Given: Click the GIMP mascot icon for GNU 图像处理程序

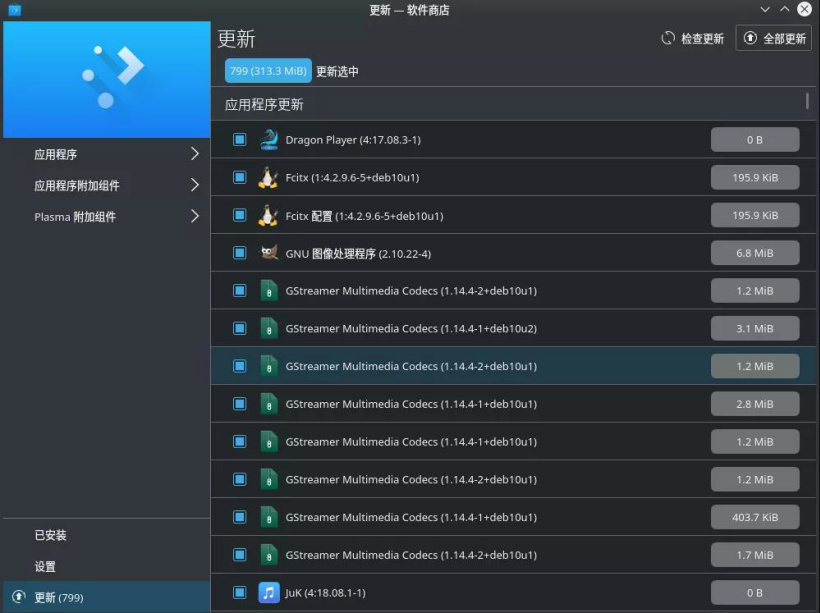Looking at the screenshot, I should [269, 253].
